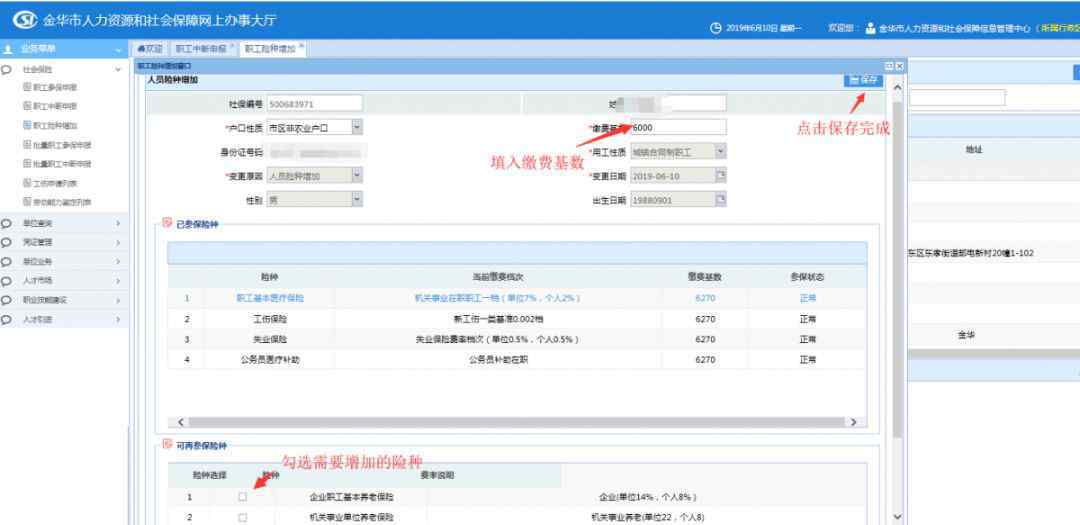
Task: Click the 职工基本医疗保险 link
Action: (x=270, y=298)
